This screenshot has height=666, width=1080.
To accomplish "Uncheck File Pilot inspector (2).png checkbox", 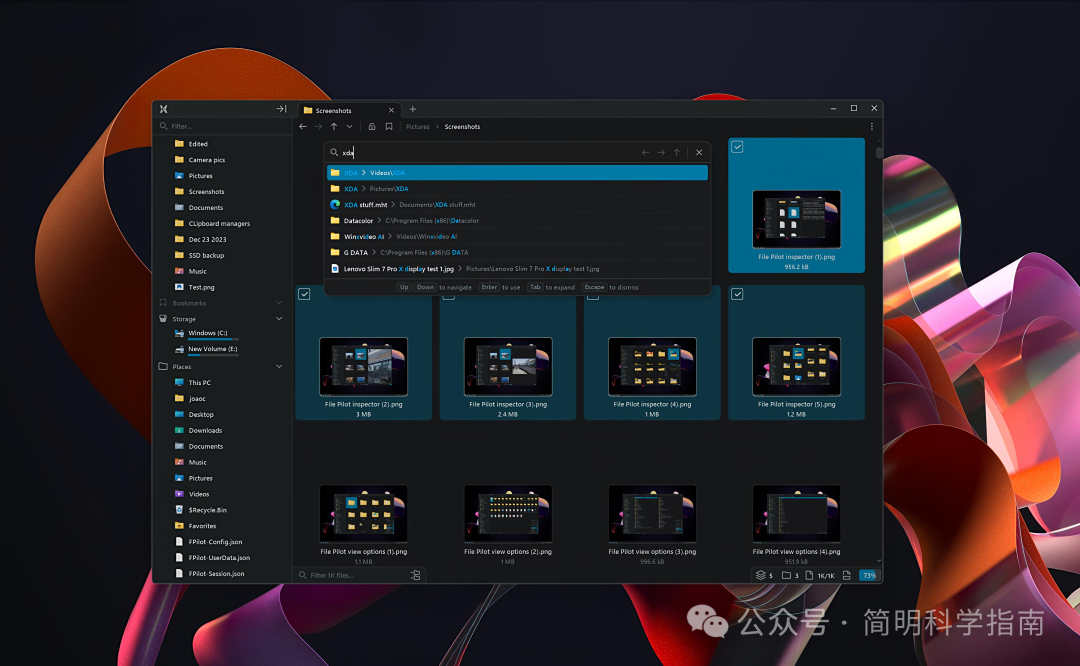I will pos(304,294).
